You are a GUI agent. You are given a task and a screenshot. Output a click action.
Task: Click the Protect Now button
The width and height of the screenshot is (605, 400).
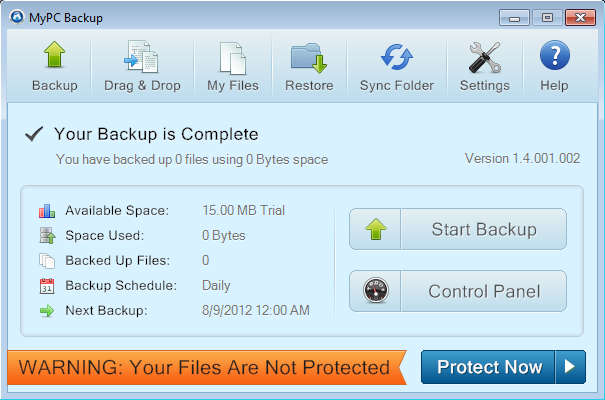pos(489,367)
